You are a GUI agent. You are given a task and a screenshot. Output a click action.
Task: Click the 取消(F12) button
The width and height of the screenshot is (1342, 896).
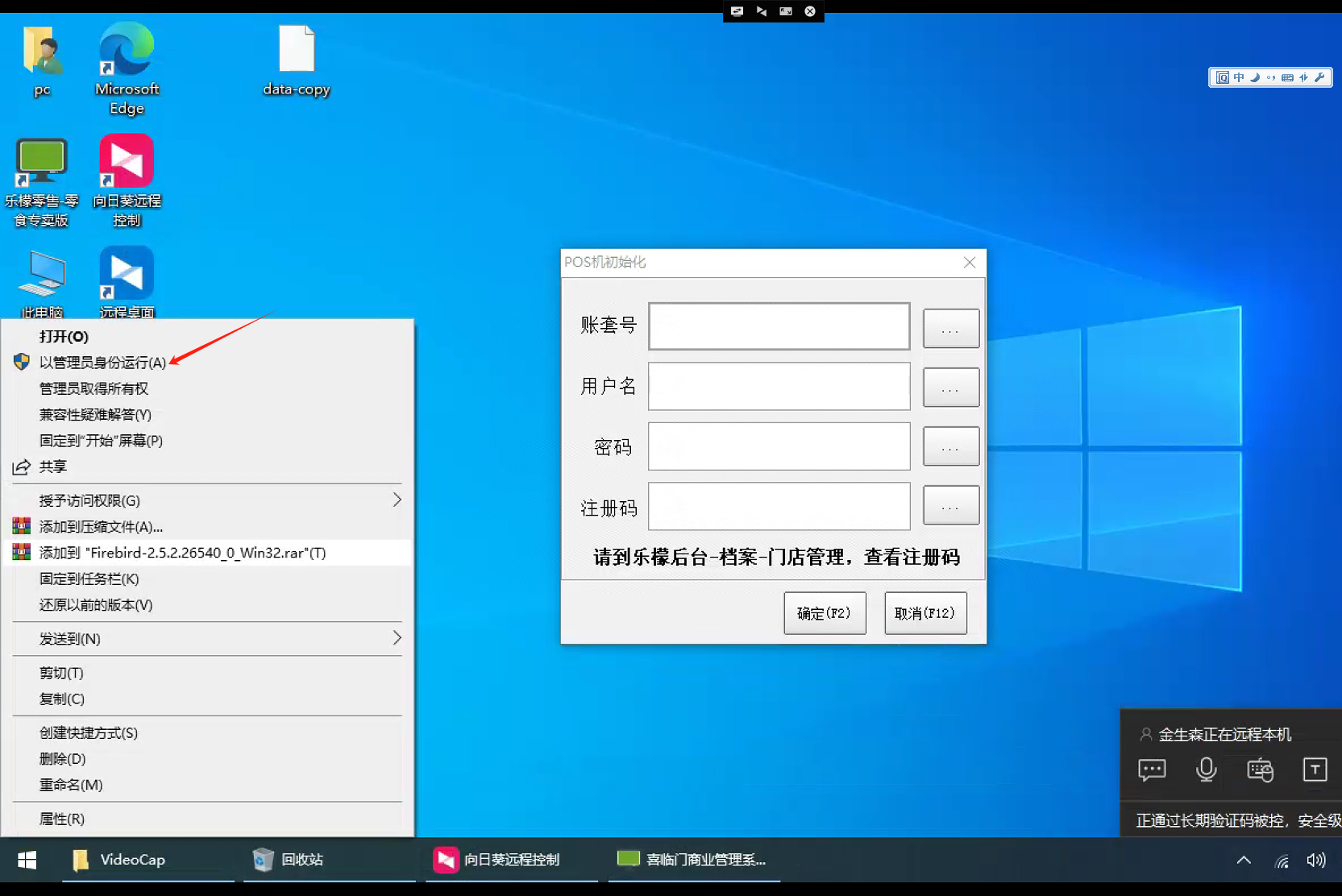(925, 613)
